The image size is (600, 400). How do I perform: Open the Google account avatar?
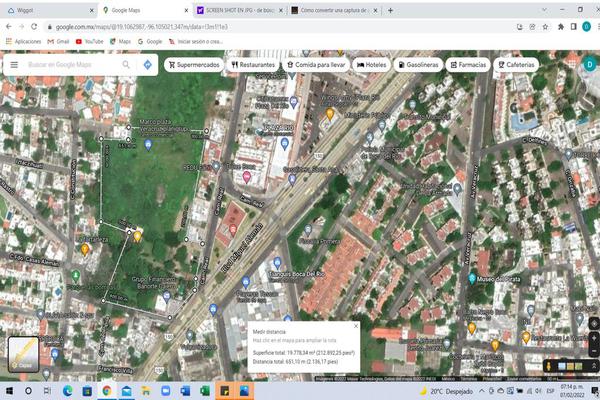(x=590, y=64)
